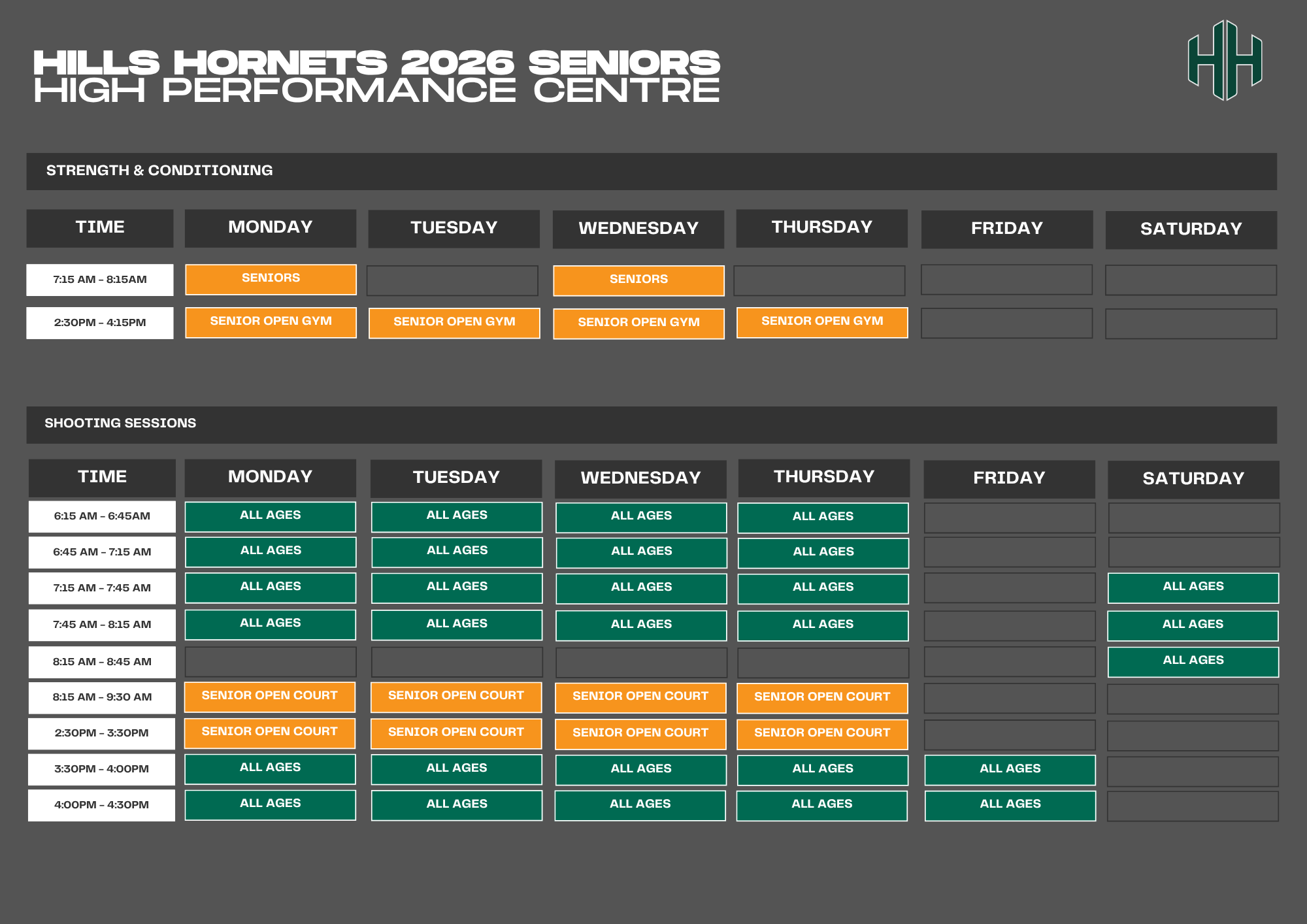Viewport: 1307px width, 924px height.
Task: Click the 8:15 AM – 9:30 AM time cell
Action: [102, 697]
